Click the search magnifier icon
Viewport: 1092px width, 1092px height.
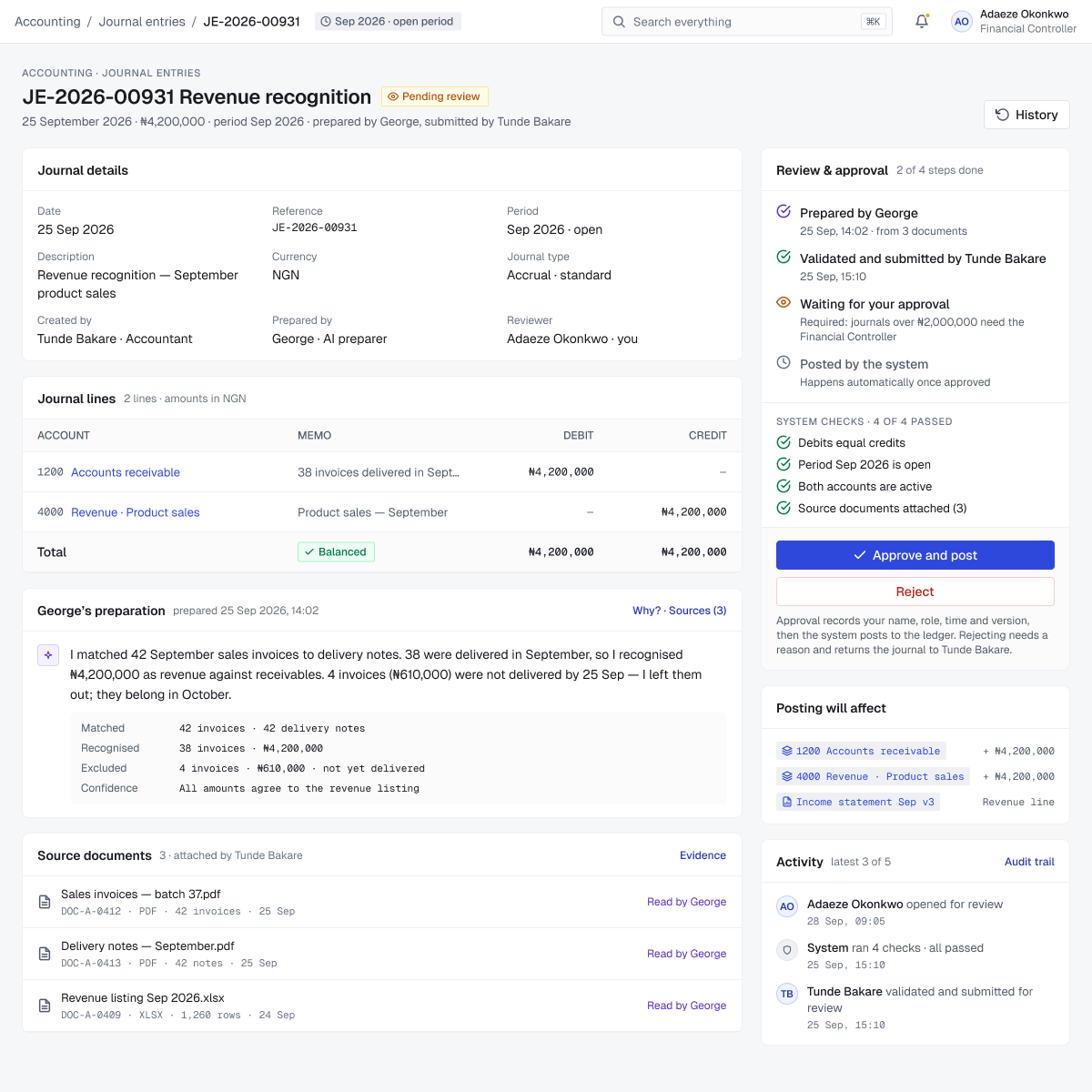619,22
